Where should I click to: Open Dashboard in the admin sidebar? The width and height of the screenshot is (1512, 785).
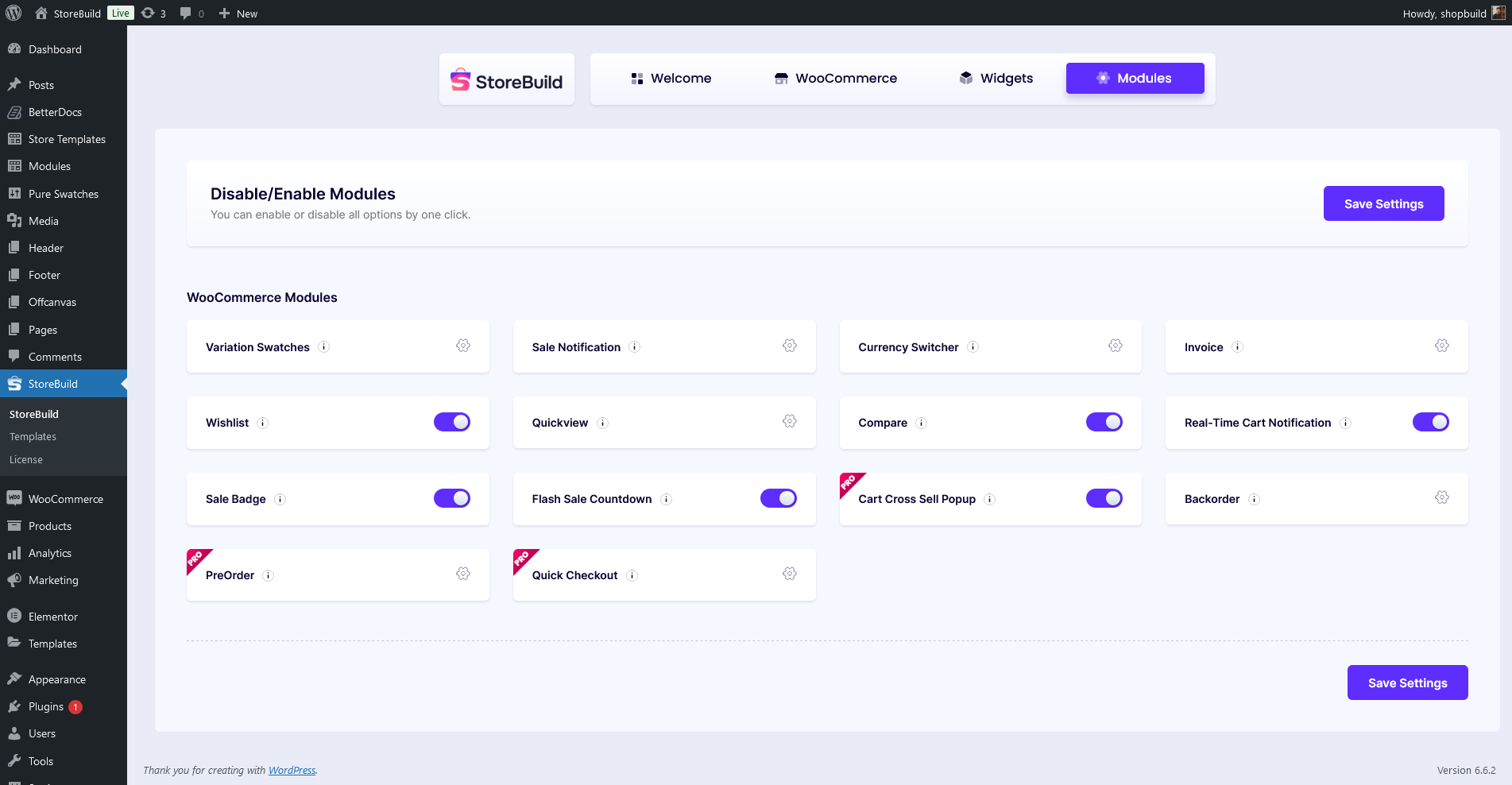tap(64, 49)
